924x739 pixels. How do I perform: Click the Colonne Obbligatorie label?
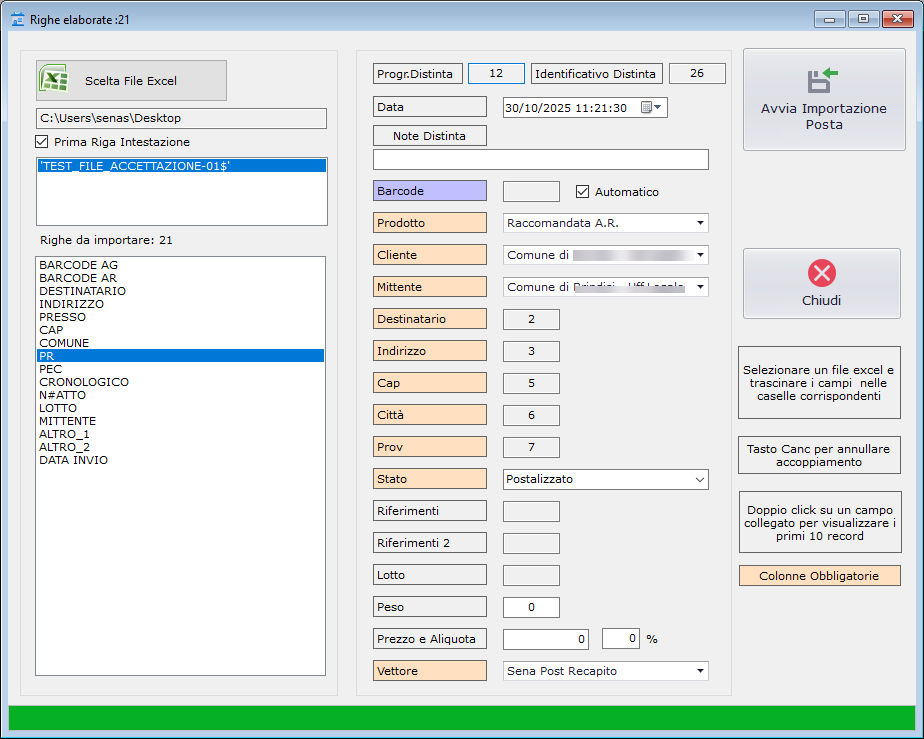point(819,576)
